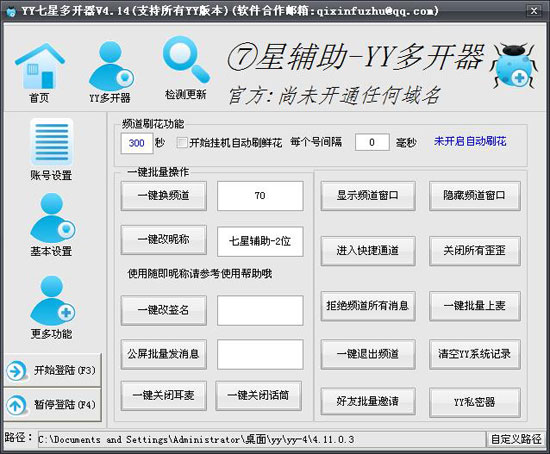Screen dimensions: 550x454
Task: Click the 每个号间隔 milliseconds field
Action: click(x=372, y=142)
